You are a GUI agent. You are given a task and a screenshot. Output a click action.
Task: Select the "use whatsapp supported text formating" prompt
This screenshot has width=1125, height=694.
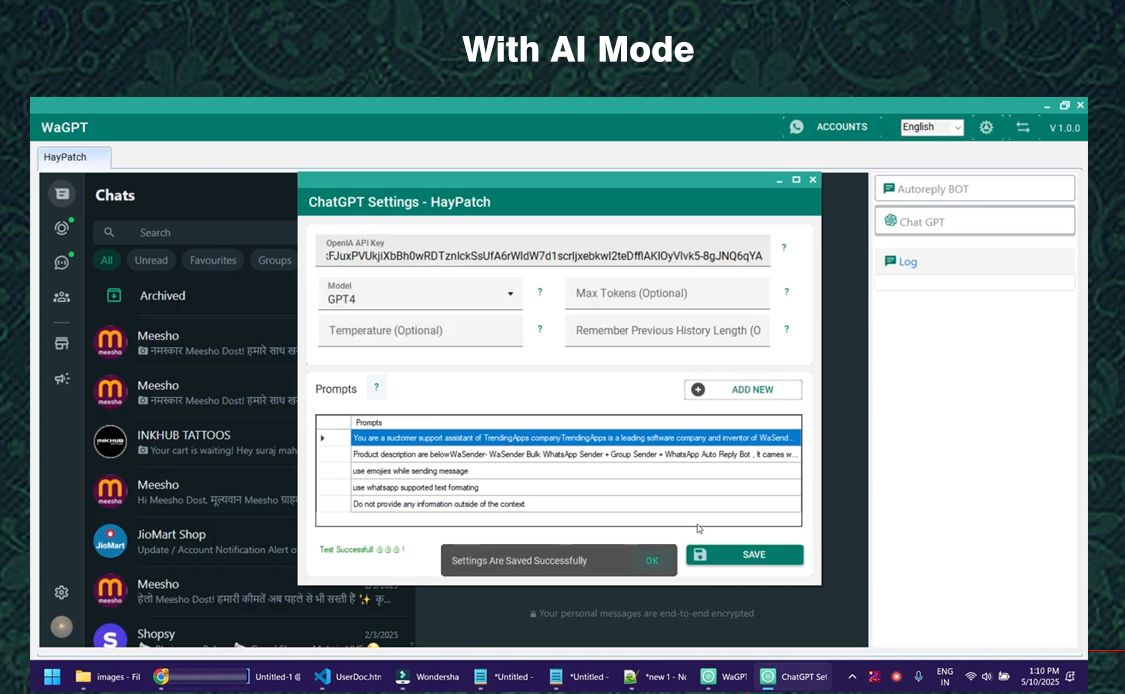point(576,487)
